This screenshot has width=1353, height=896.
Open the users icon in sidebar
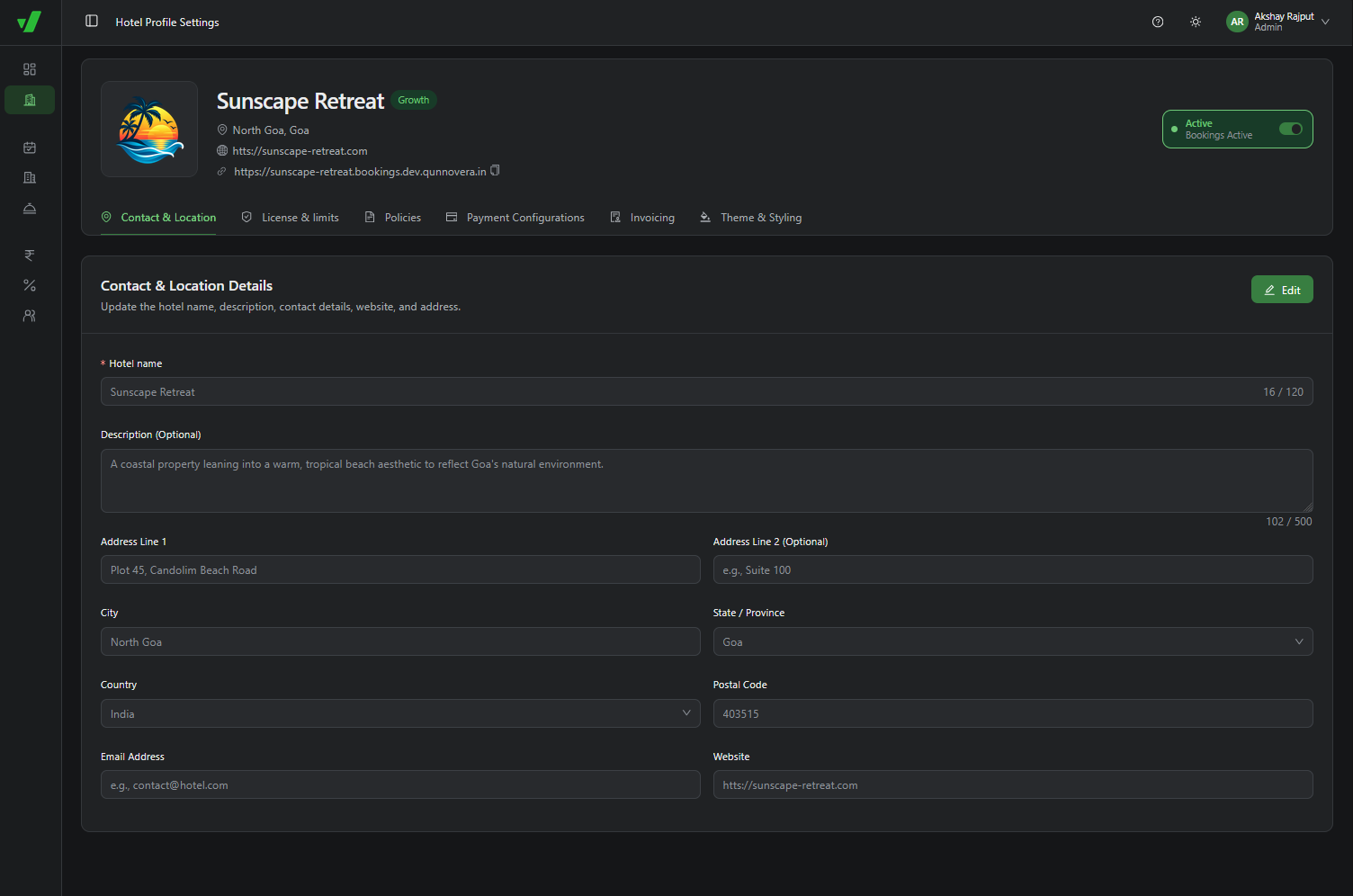tap(30, 316)
